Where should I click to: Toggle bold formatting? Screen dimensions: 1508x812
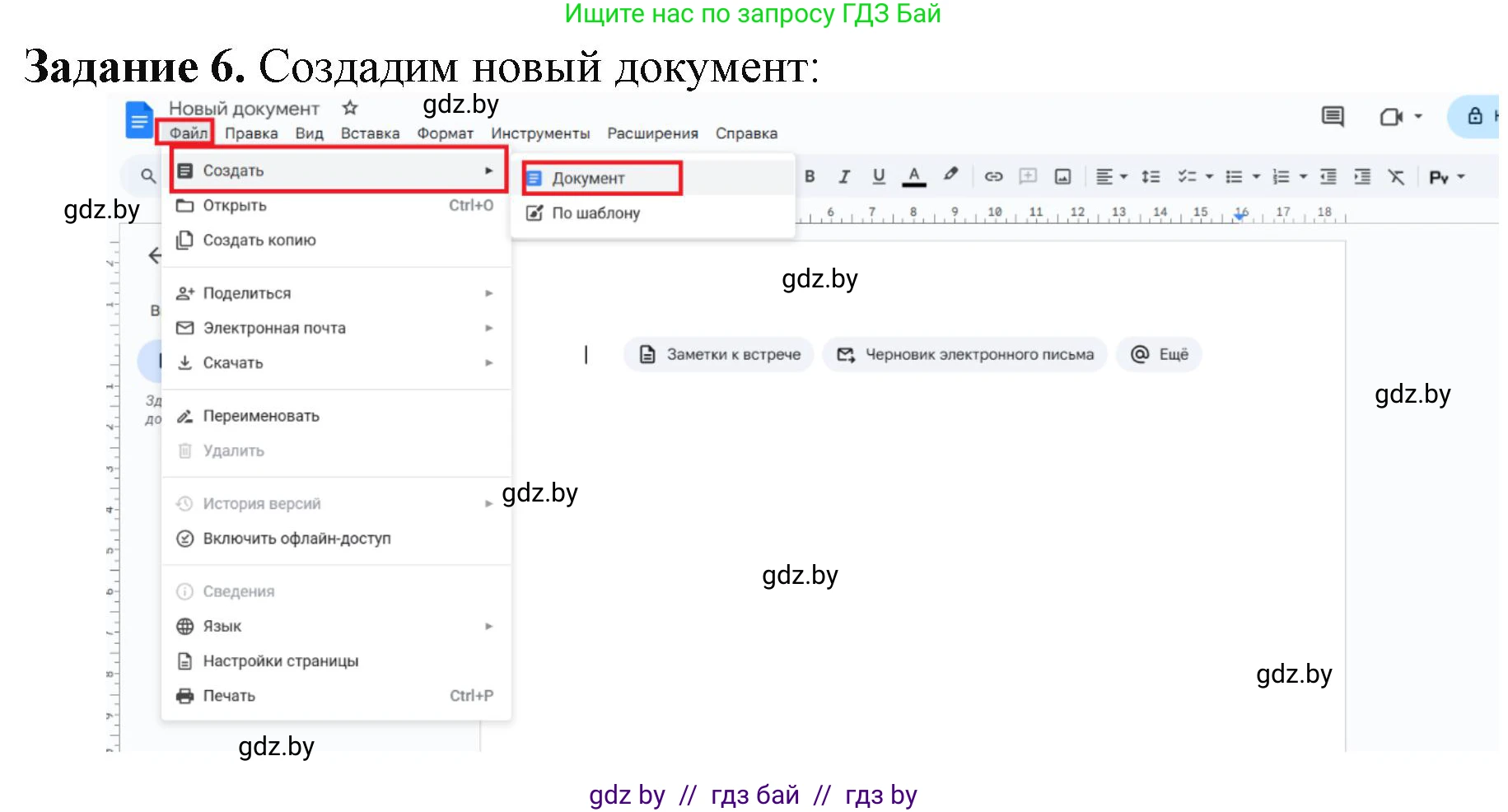(810, 176)
